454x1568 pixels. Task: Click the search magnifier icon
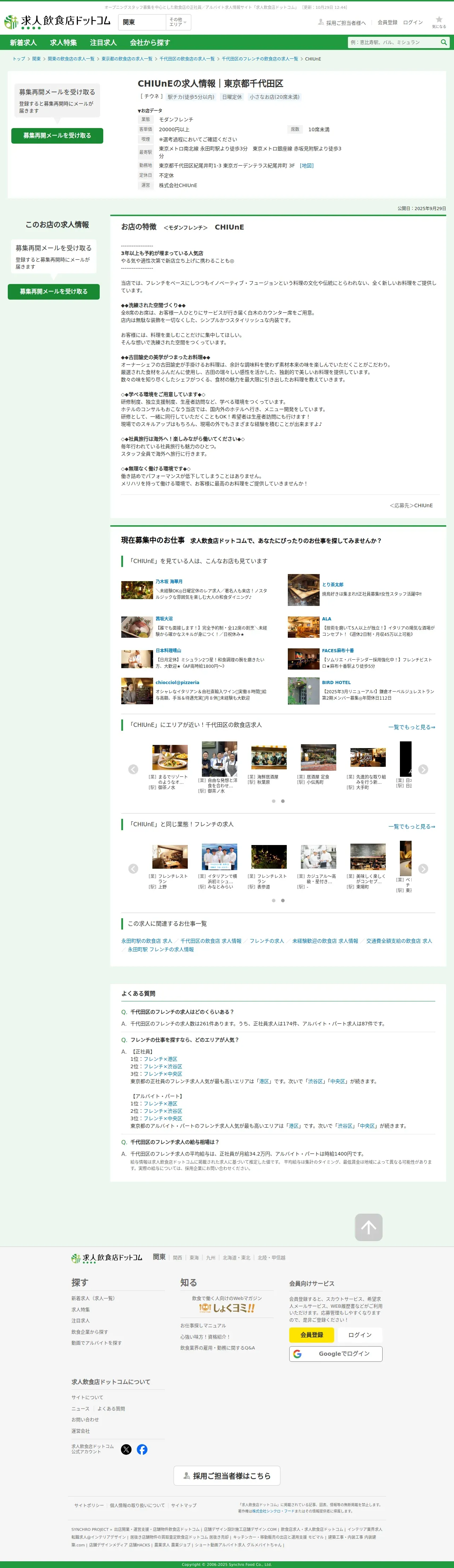[x=444, y=42]
